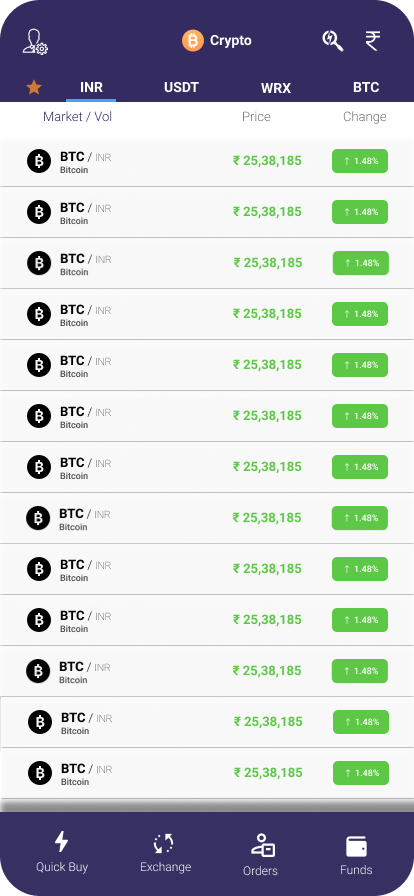This screenshot has height=896, width=414.
Task: Sort by Price column header
Action: 256,117
